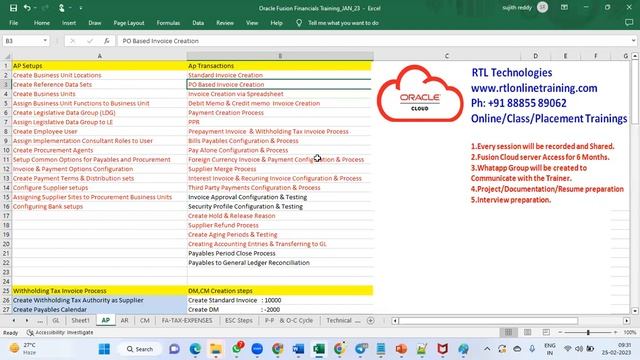Open the File menu
640x360 pixels.
13,23
